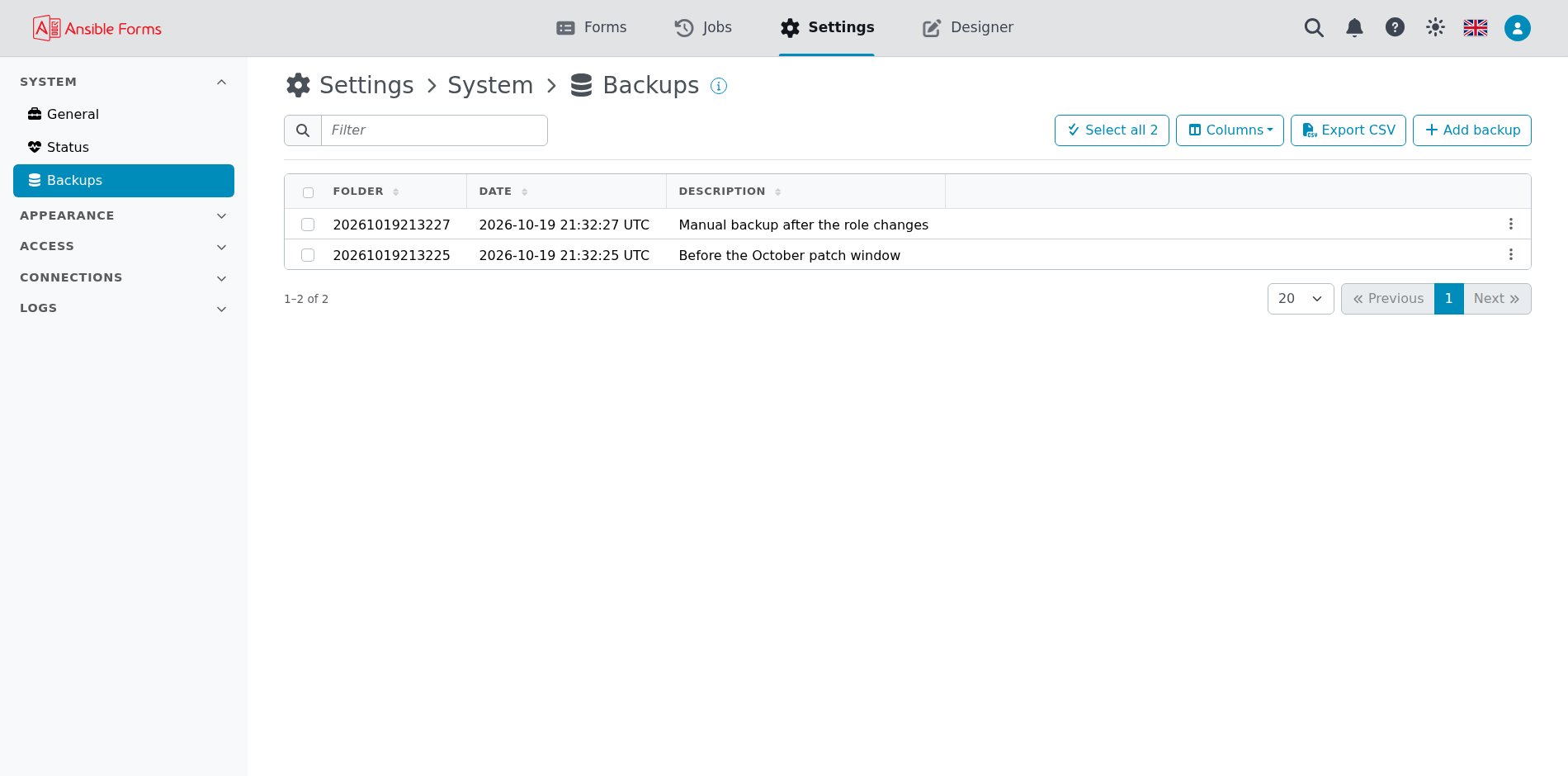Click the Previous pagination button
This screenshot has height=776, width=1568.
click(1388, 299)
